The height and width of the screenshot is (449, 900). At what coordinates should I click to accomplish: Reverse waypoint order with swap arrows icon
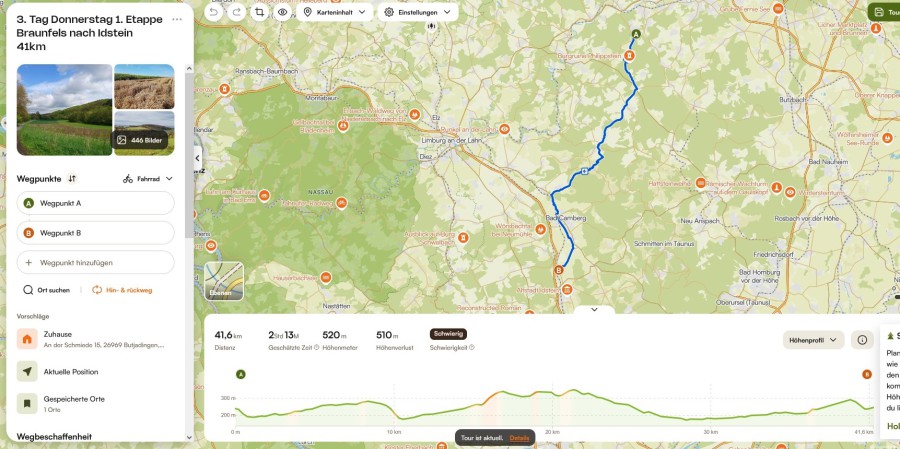click(72, 179)
